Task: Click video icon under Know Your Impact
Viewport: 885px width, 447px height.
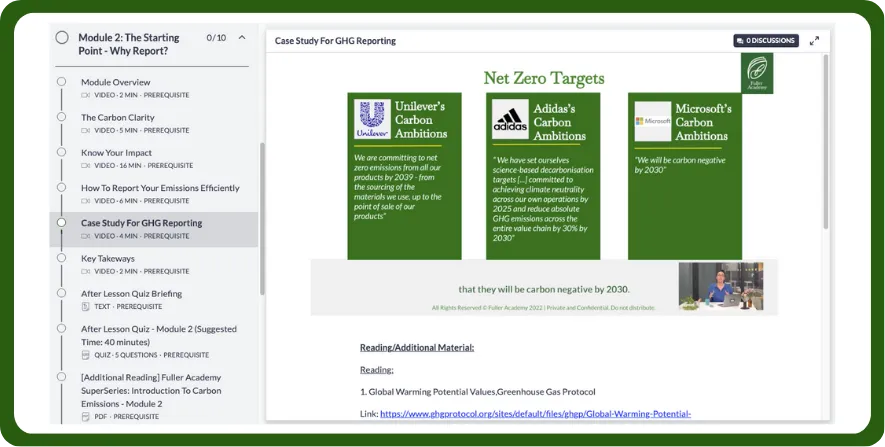Action: (x=86, y=166)
